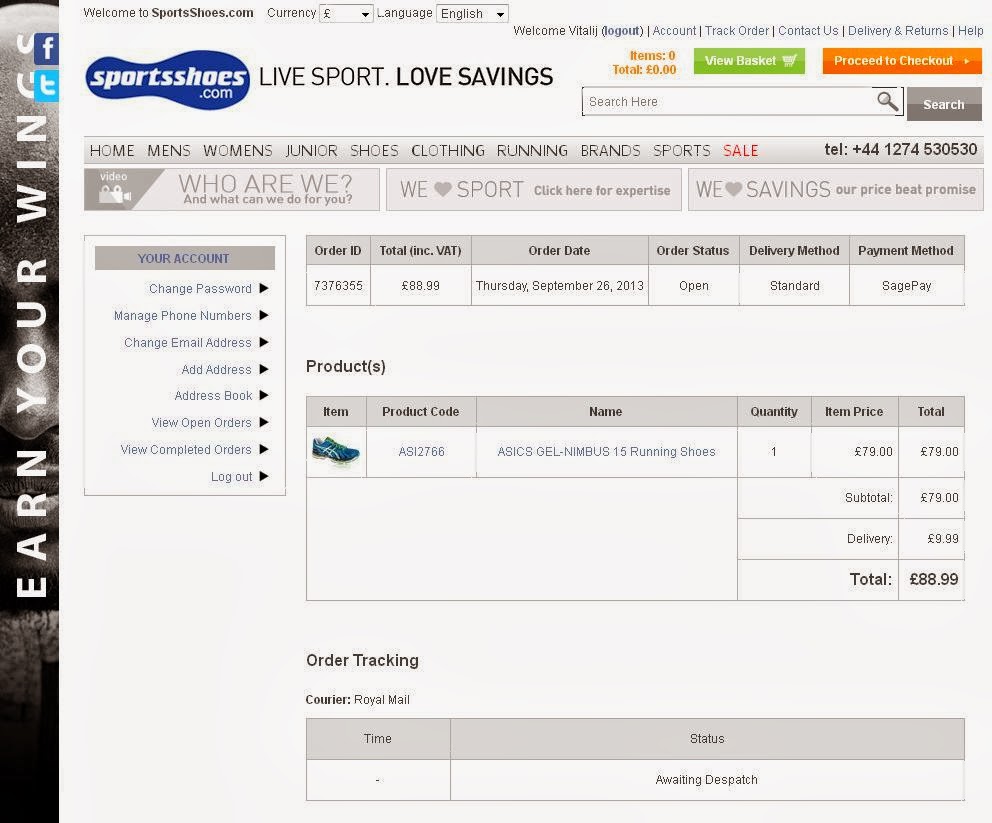Click the arrow beside Address Book
992x823 pixels.
(x=264, y=395)
